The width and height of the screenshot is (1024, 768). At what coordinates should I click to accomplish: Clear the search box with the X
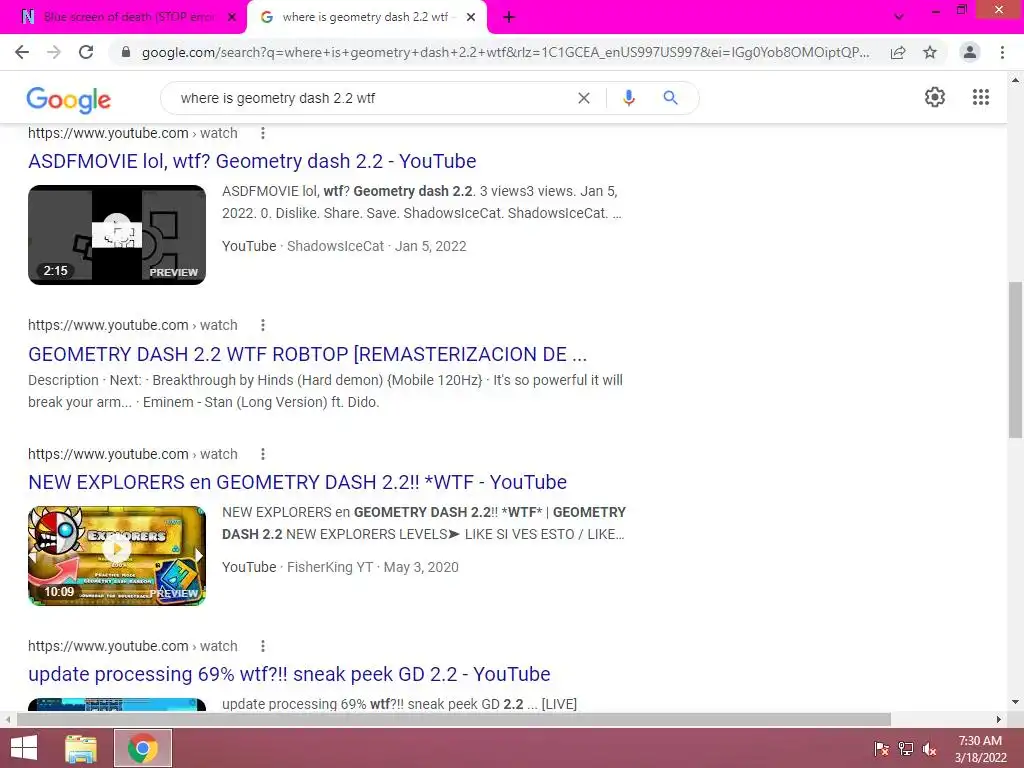[x=584, y=98]
